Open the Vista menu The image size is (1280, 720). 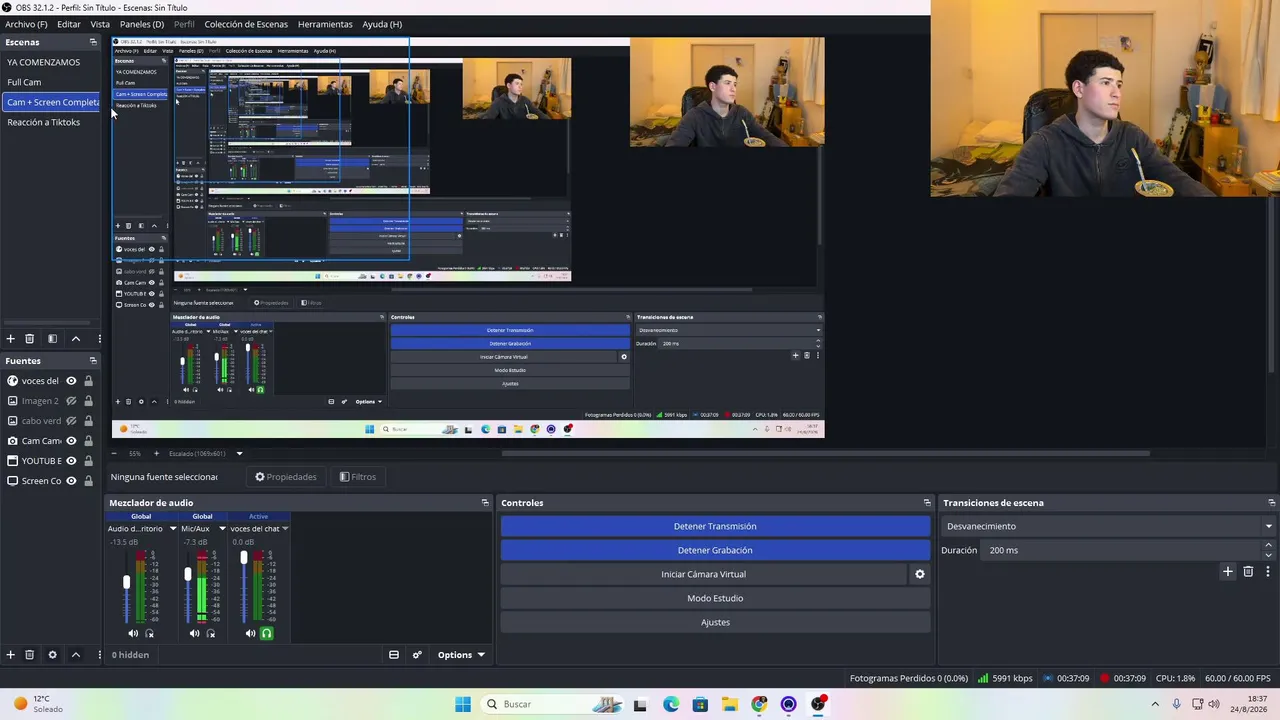point(100,24)
